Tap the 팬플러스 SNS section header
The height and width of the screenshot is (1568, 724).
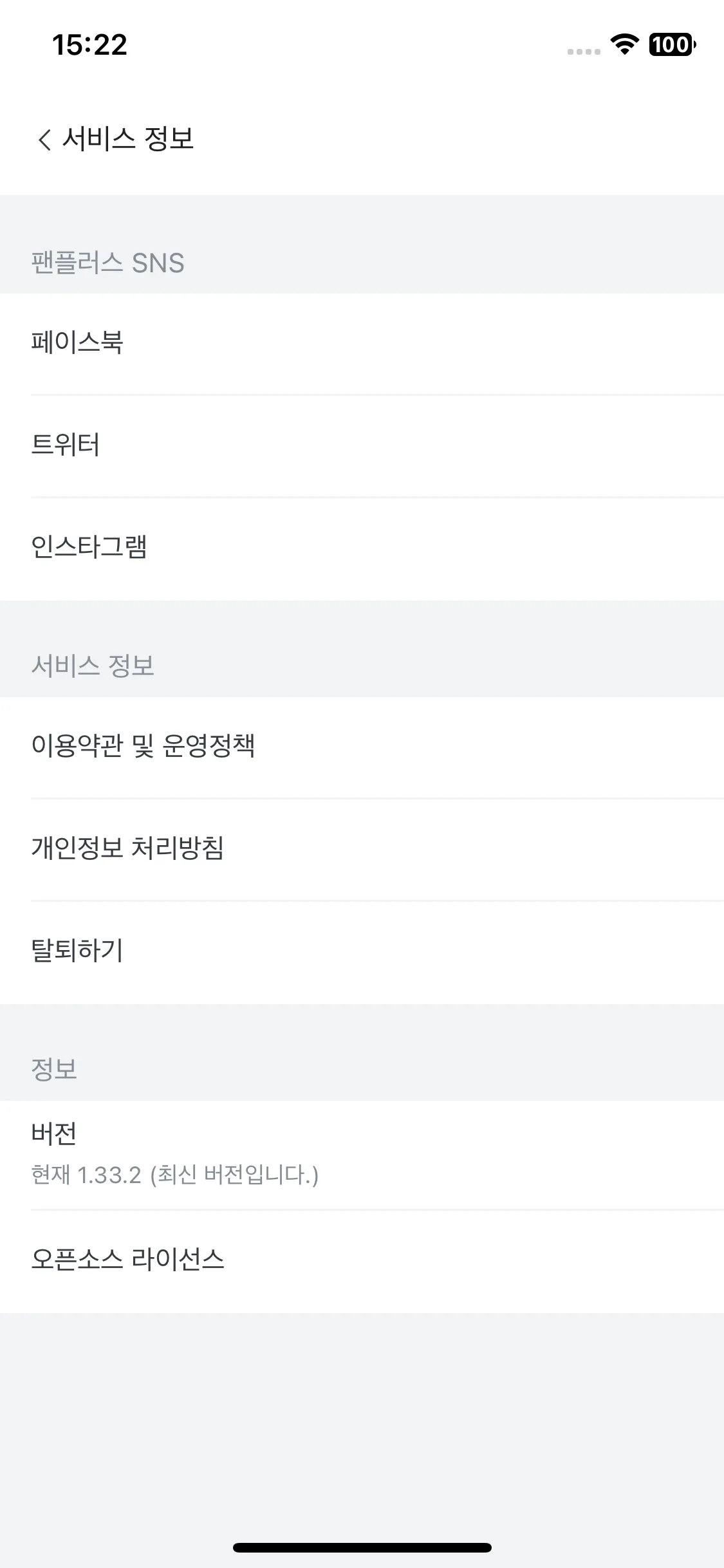tap(107, 263)
